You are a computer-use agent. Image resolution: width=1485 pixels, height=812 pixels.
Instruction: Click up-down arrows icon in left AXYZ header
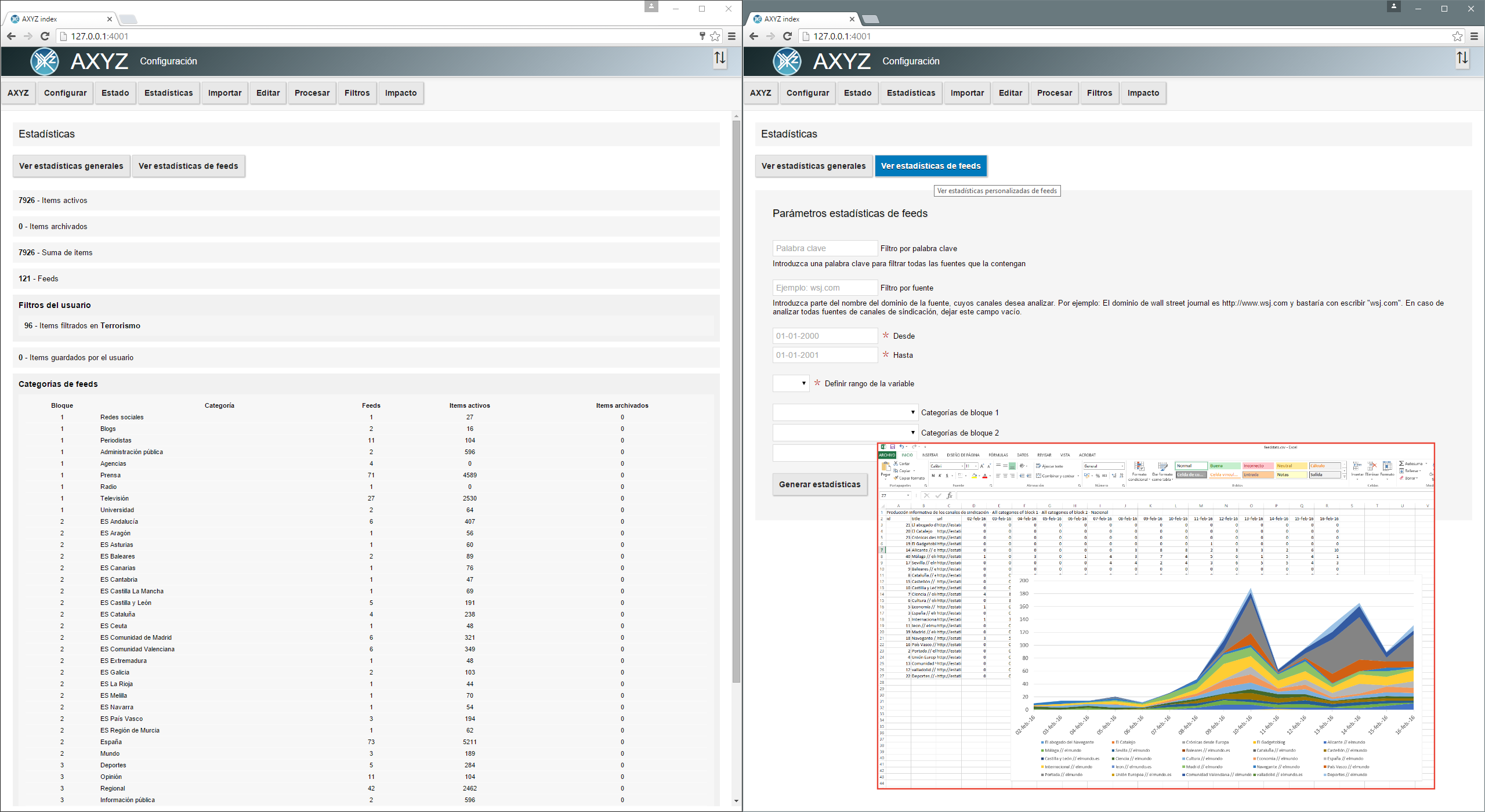click(x=719, y=58)
